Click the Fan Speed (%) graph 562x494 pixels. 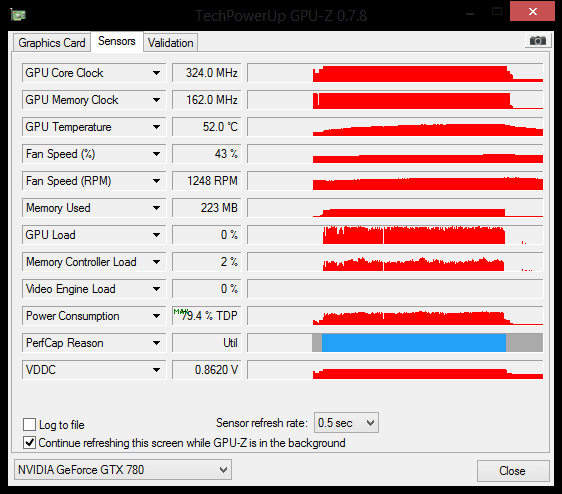click(395, 154)
